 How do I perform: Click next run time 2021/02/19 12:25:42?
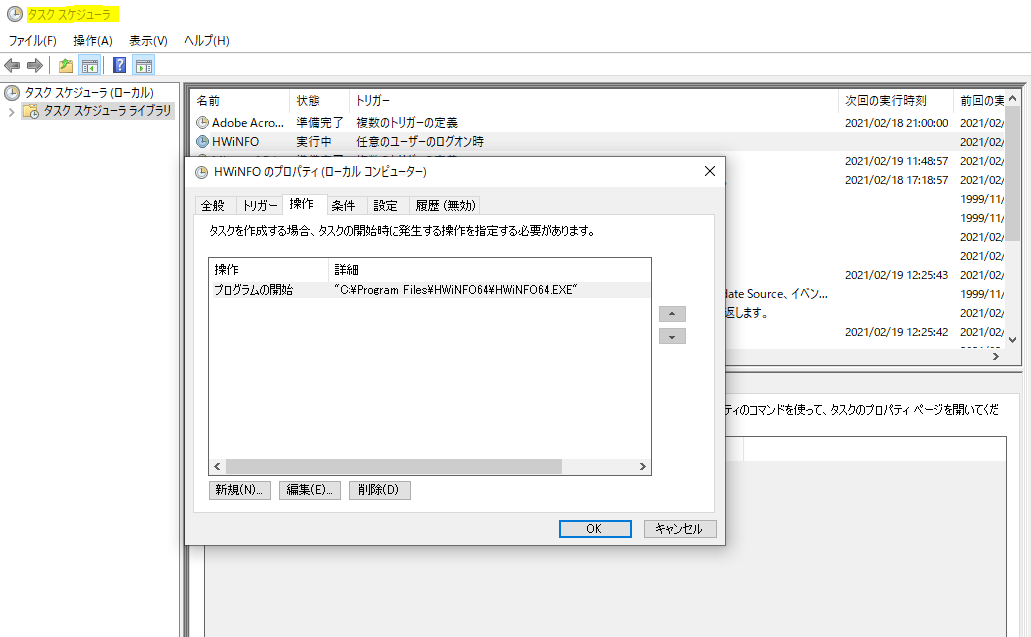point(896,332)
